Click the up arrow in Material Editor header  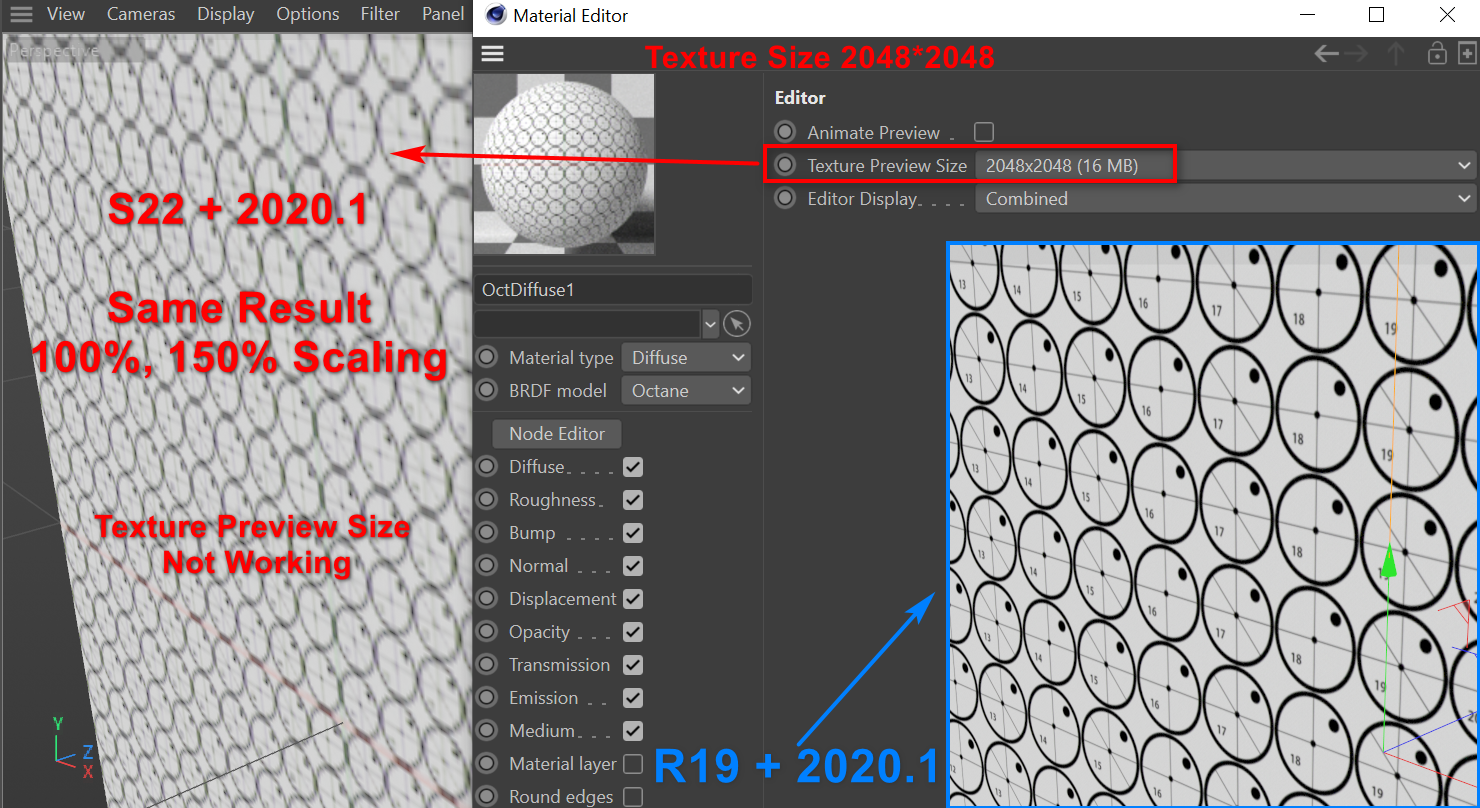coord(1396,54)
